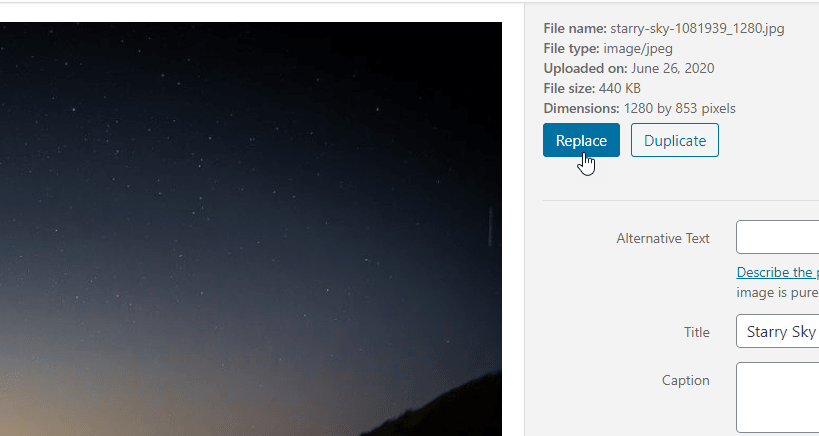Click the Caption label

686,380
